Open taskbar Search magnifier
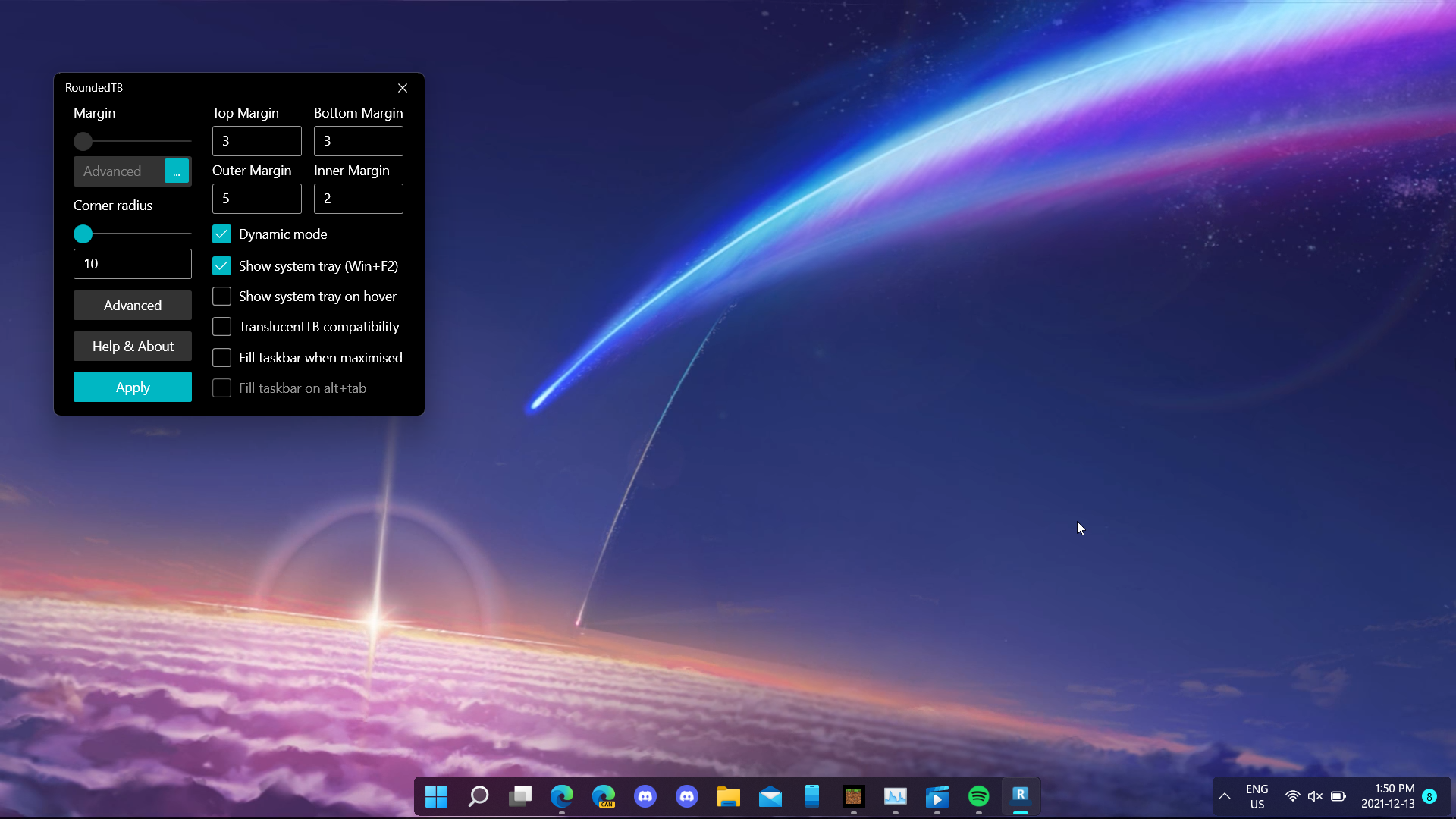This screenshot has width=1456, height=819. pos(478,796)
